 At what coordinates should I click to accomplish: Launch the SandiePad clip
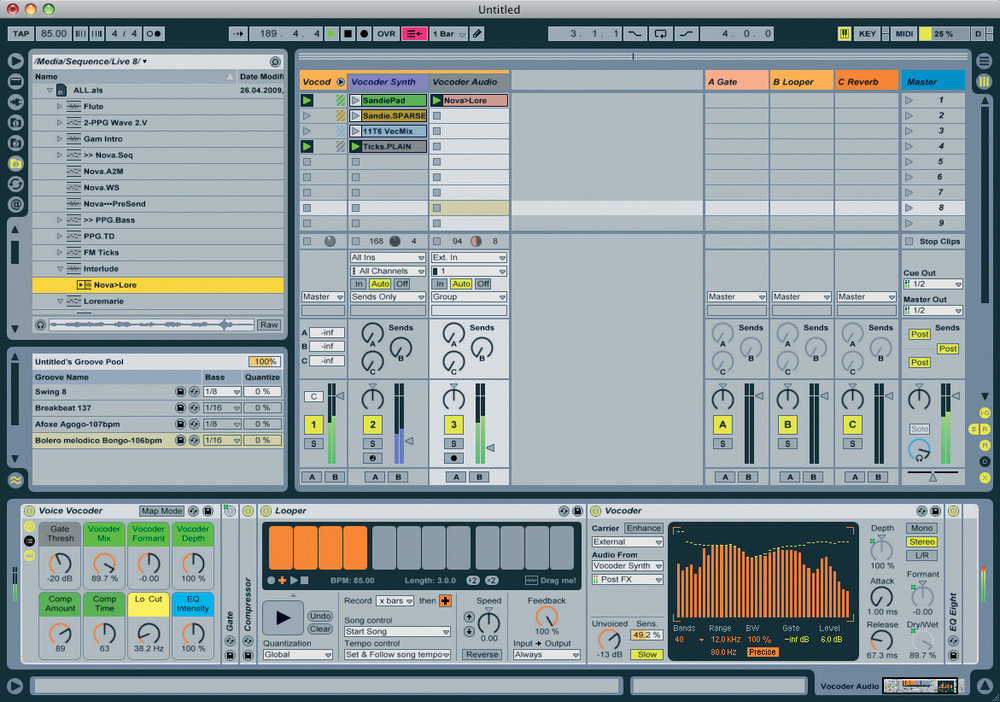pyautogui.click(x=355, y=100)
